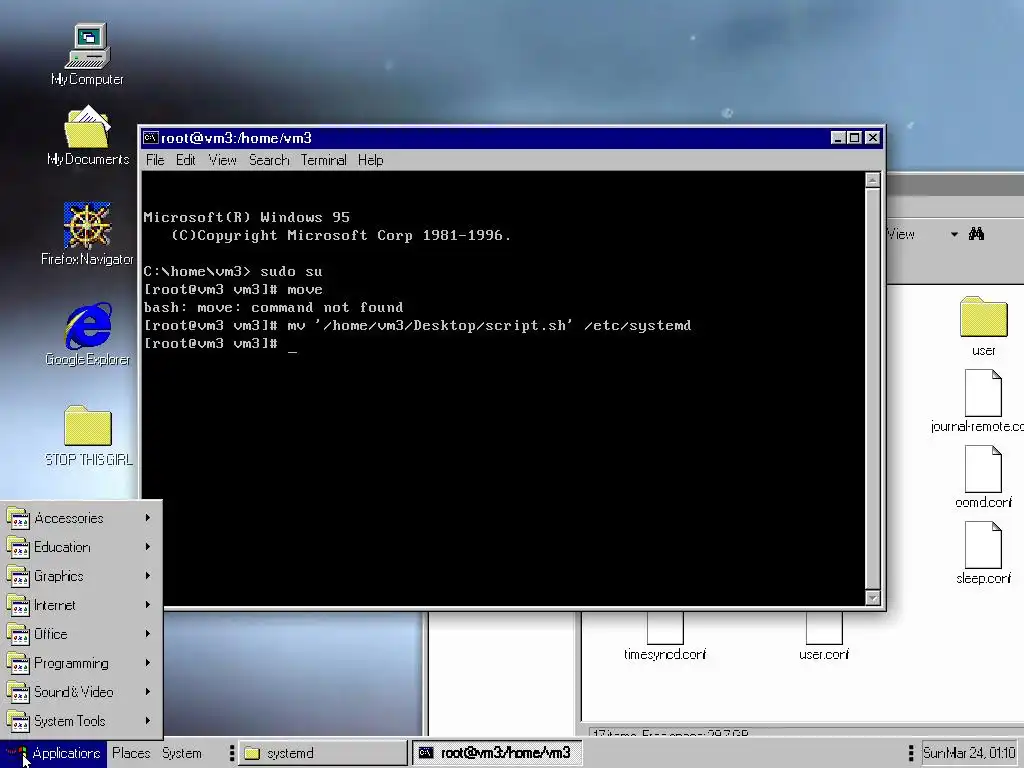Open the Graphics submenu
Viewport: 1024px width, 768px height.
click(82, 576)
